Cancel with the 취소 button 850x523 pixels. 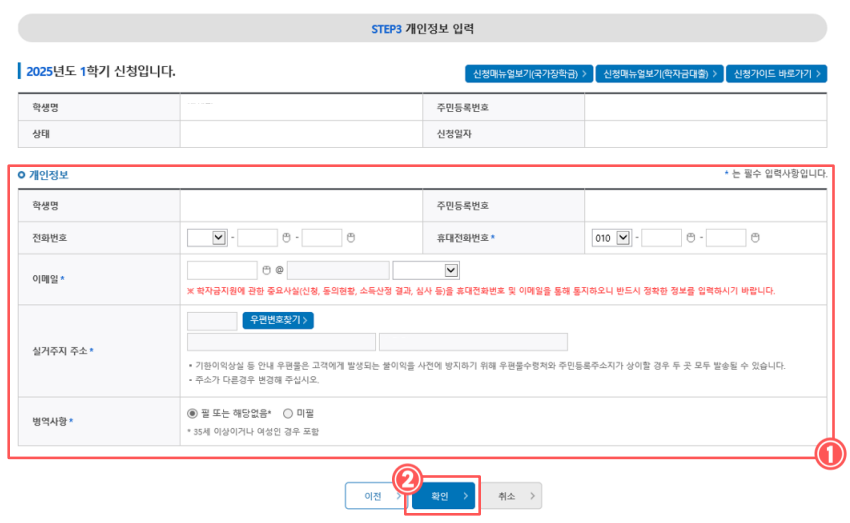tap(511, 496)
